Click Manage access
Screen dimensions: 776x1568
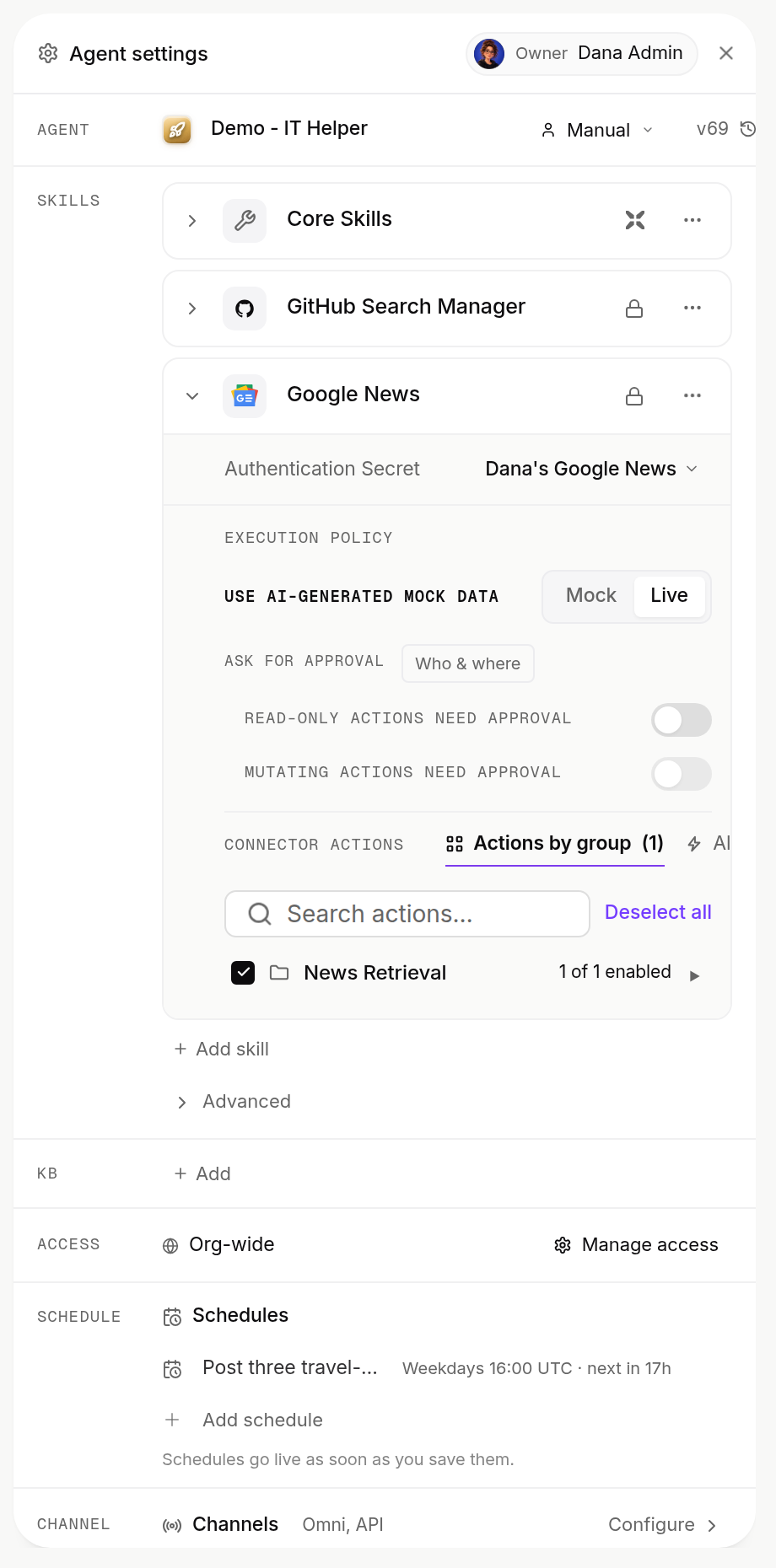point(636,1245)
